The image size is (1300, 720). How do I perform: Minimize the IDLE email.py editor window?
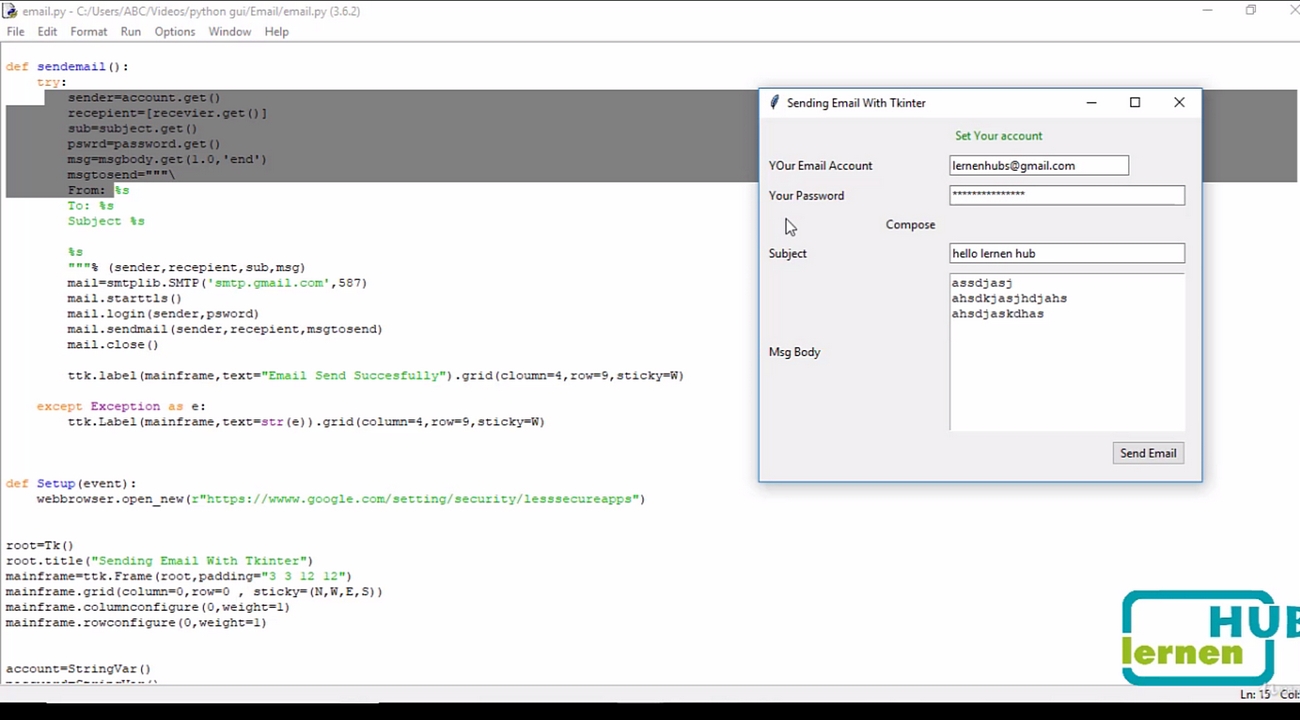(1207, 11)
